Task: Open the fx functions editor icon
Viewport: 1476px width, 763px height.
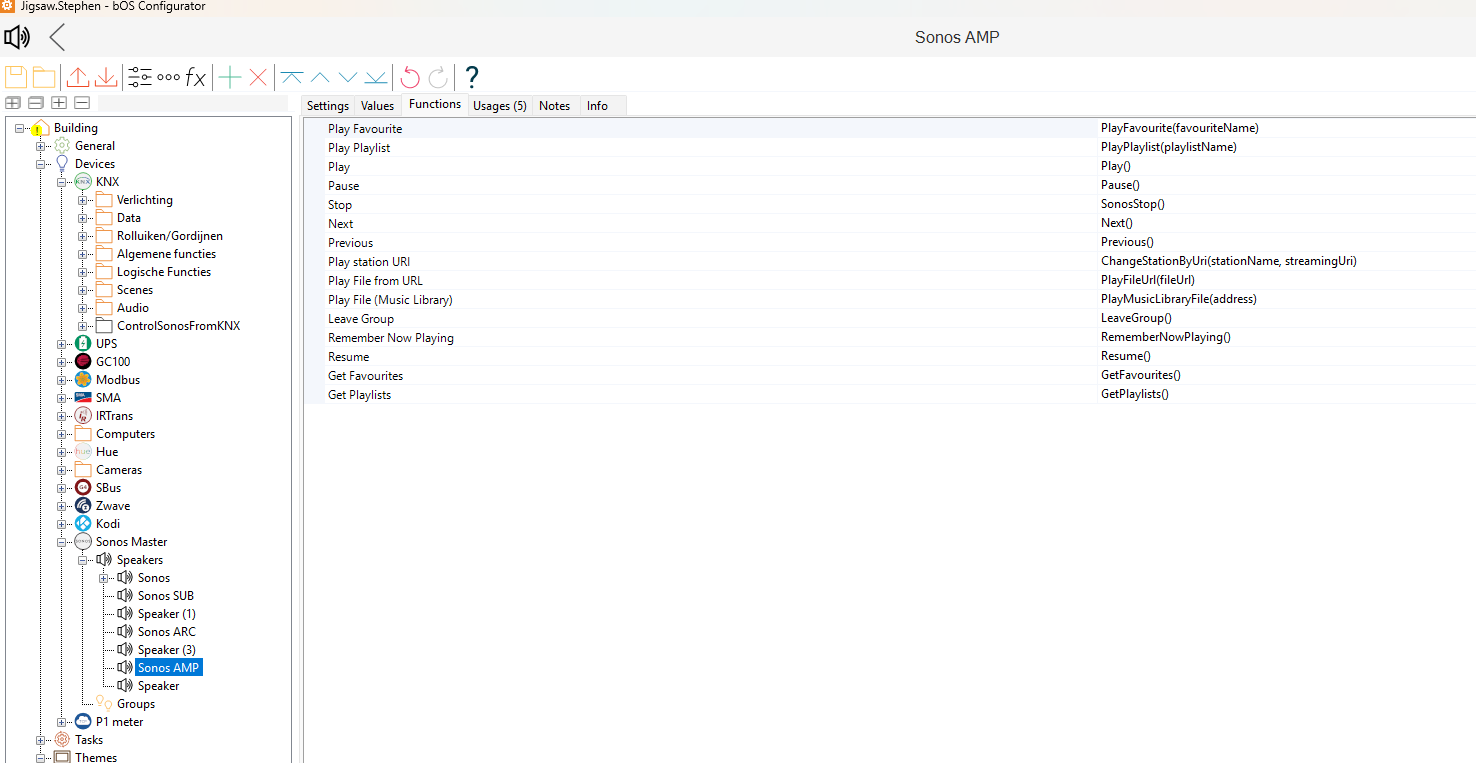Action: pyautogui.click(x=196, y=77)
